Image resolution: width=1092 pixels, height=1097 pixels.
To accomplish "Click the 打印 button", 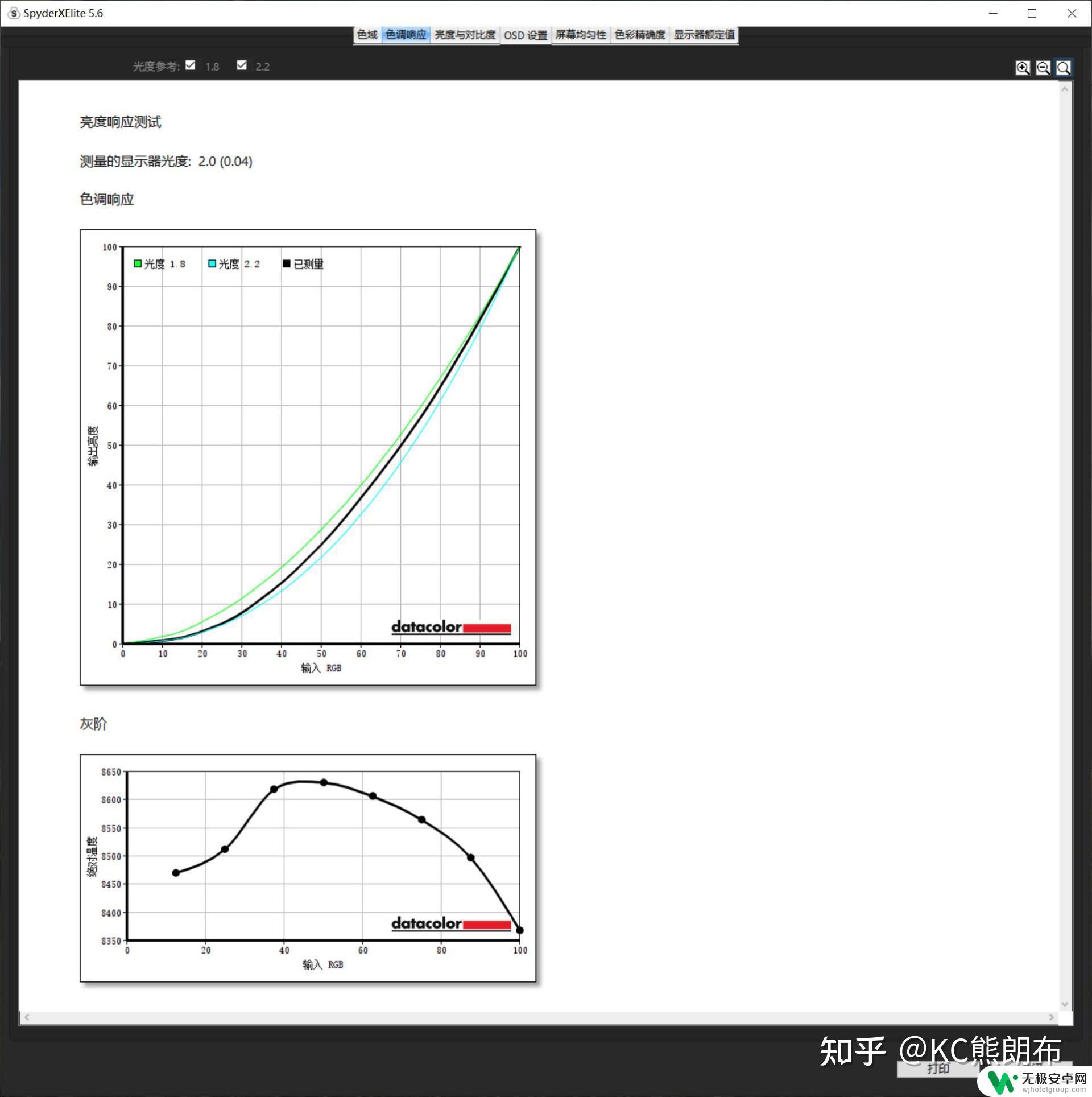I will (x=938, y=1069).
